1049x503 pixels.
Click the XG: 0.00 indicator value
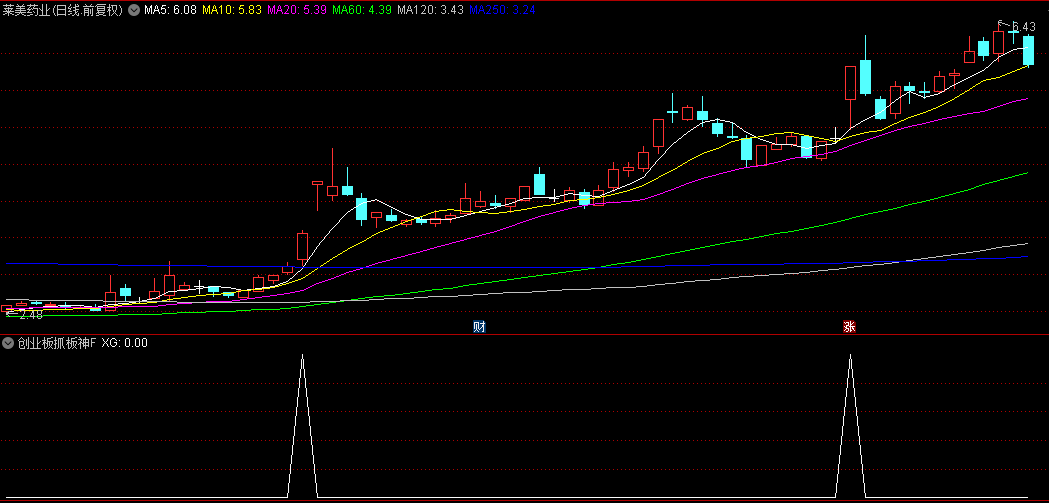click(x=125, y=342)
